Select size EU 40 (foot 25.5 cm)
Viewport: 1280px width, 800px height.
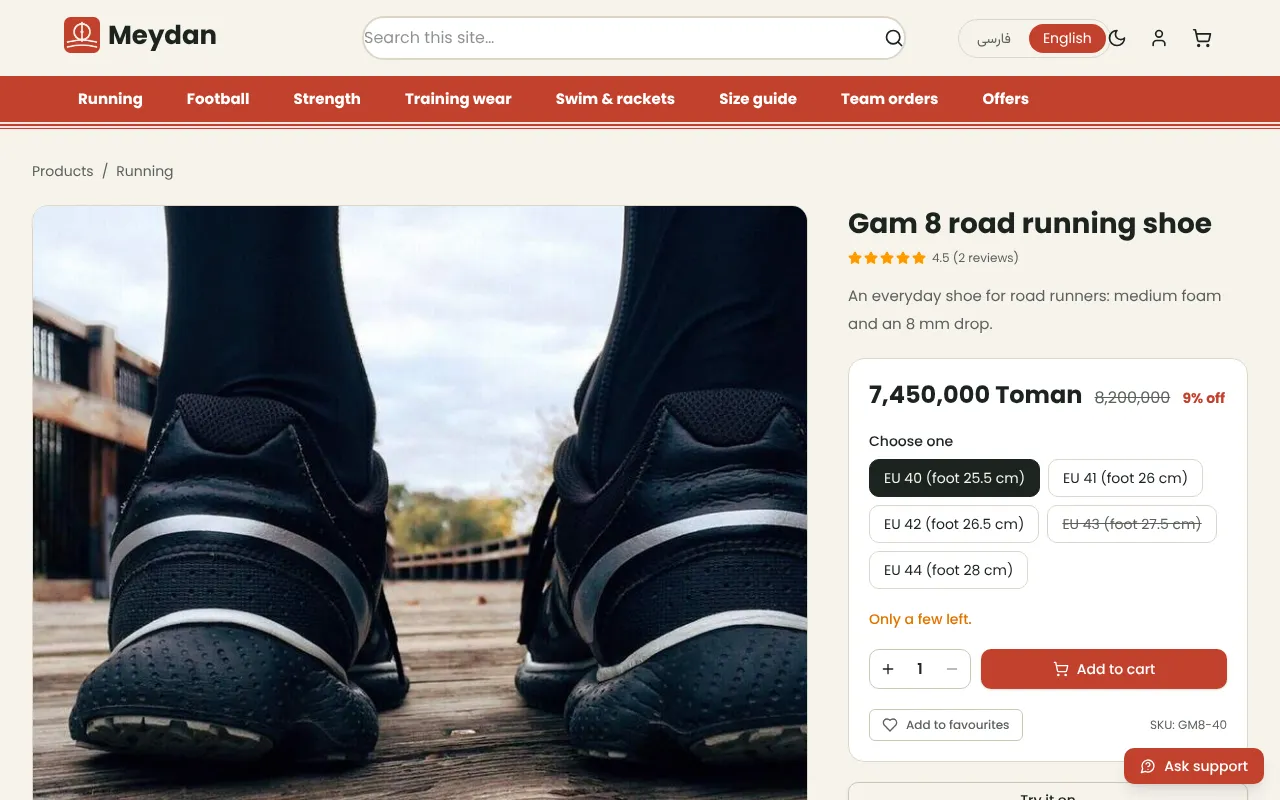[x=954, y=478]
